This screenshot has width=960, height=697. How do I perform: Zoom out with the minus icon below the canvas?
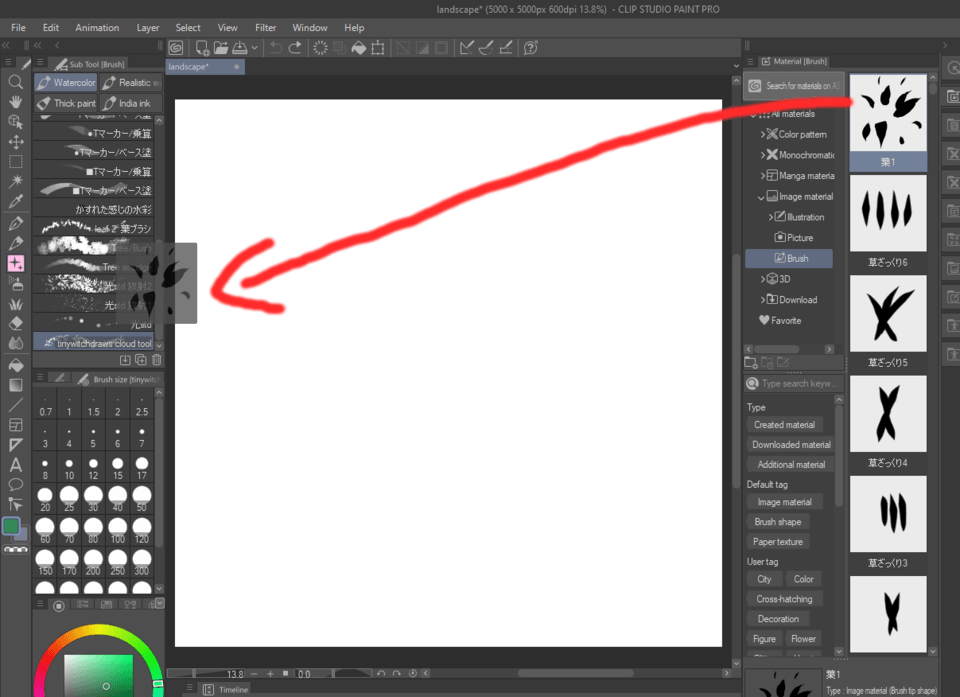[254, 674]
